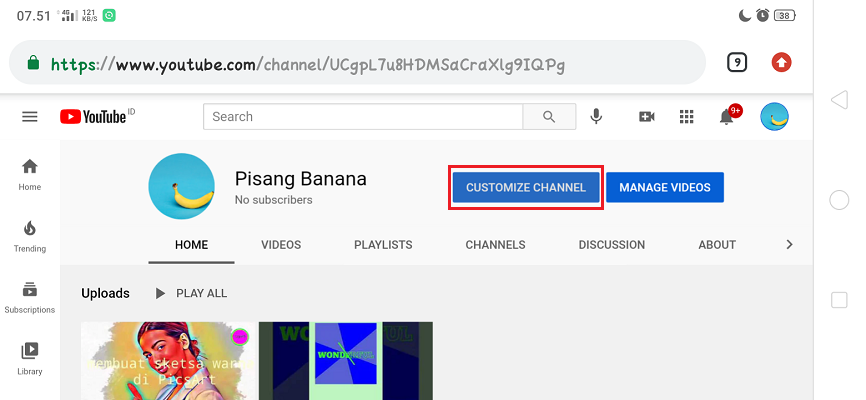Open Trending in sidebar
This screenshot has height=400, width=866.
tap(30, 236)
